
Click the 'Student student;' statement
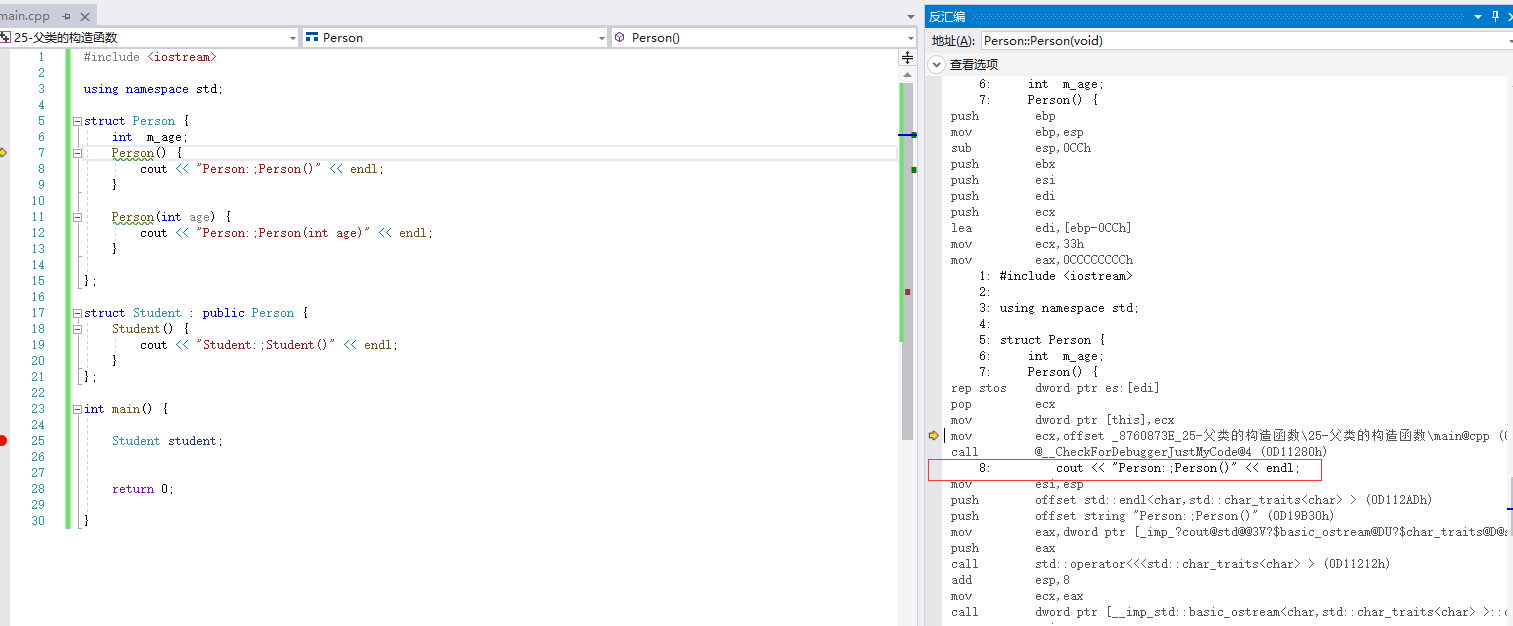[168, 441]
